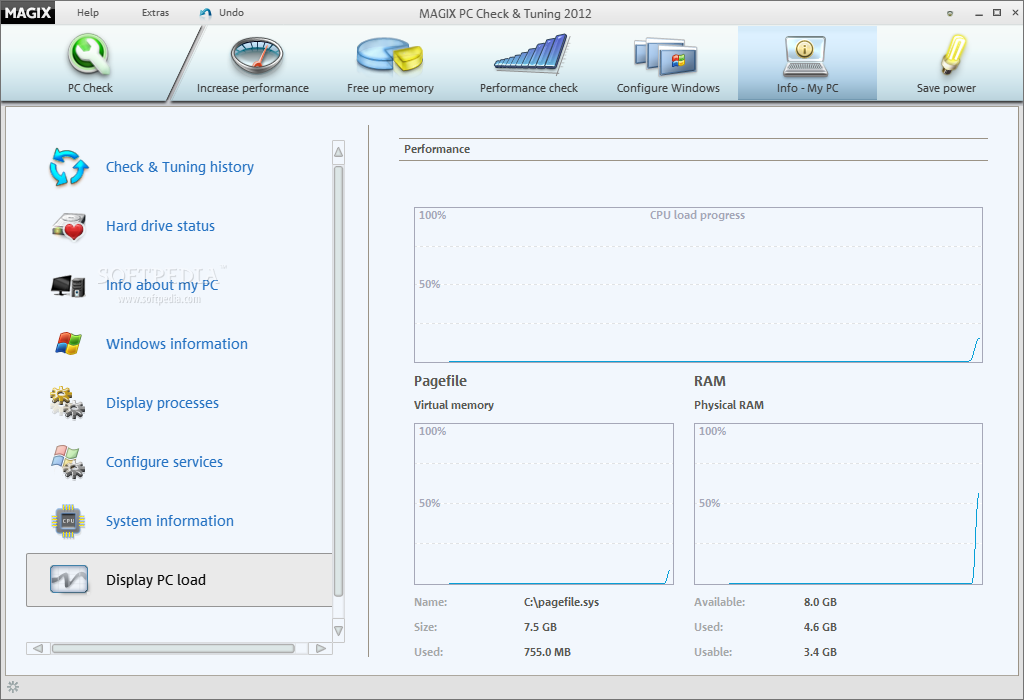This screenshot has height=700, width=1024.
Task: Open Hard drive status link
Action: click(x=160, y=226)
